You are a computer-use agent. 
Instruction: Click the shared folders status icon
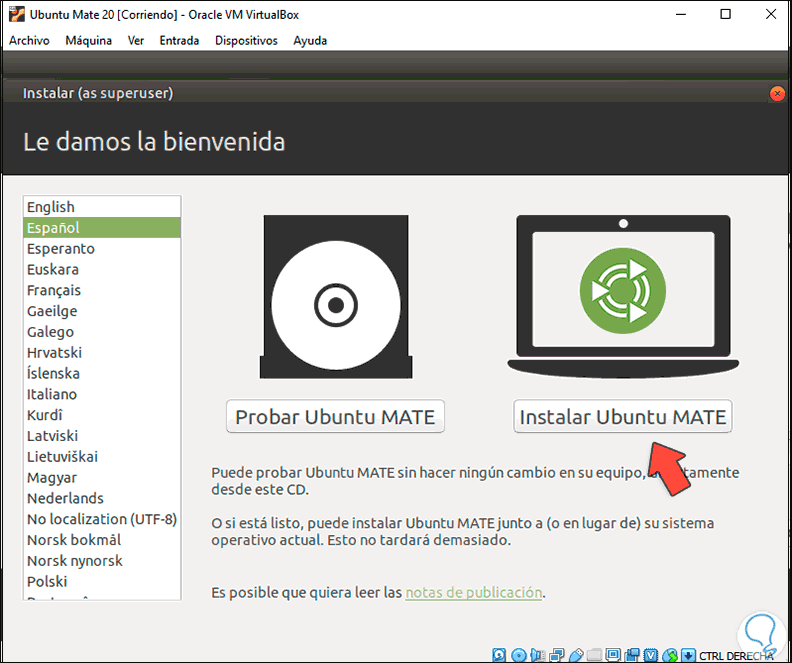(x=595, y=655)
